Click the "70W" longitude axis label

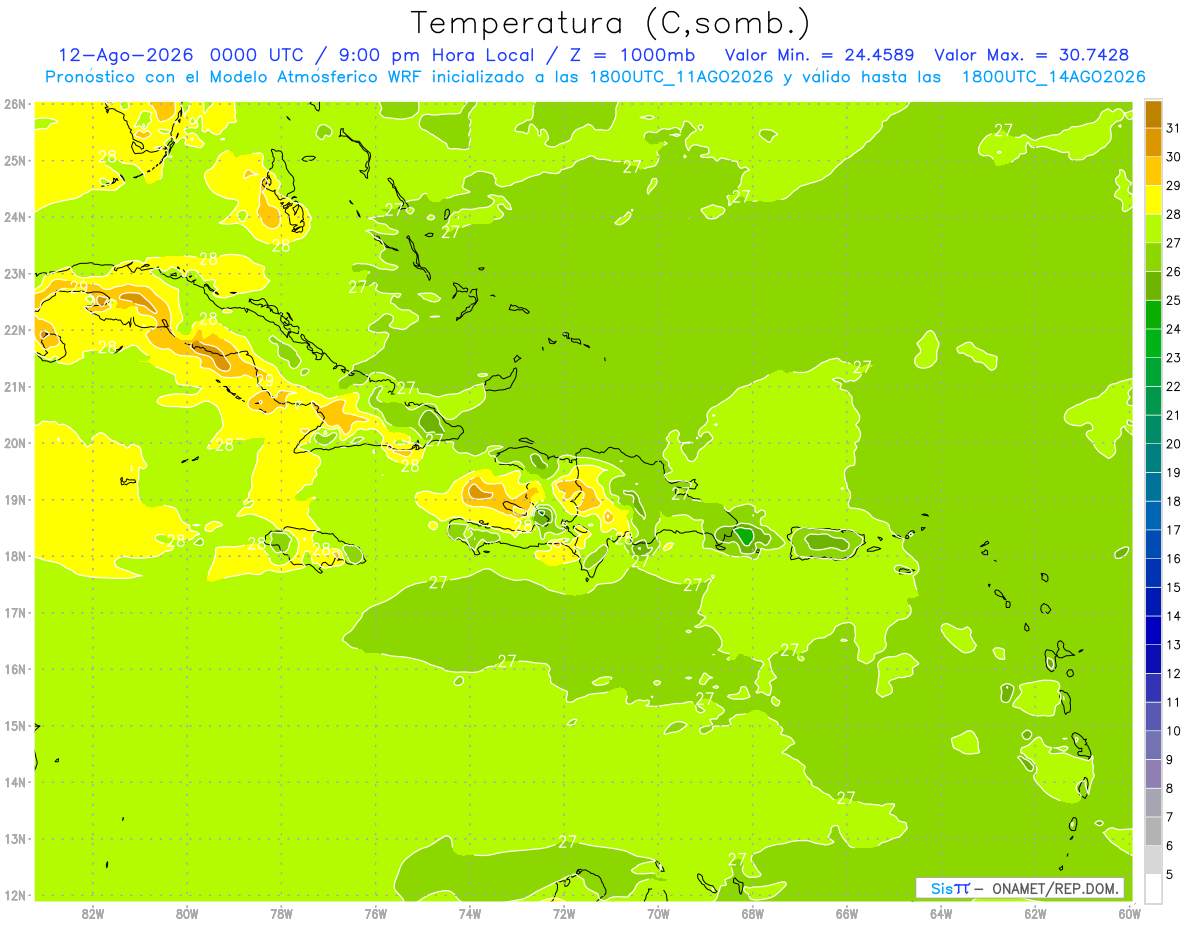pyautogui.click(x=658, y=913)
